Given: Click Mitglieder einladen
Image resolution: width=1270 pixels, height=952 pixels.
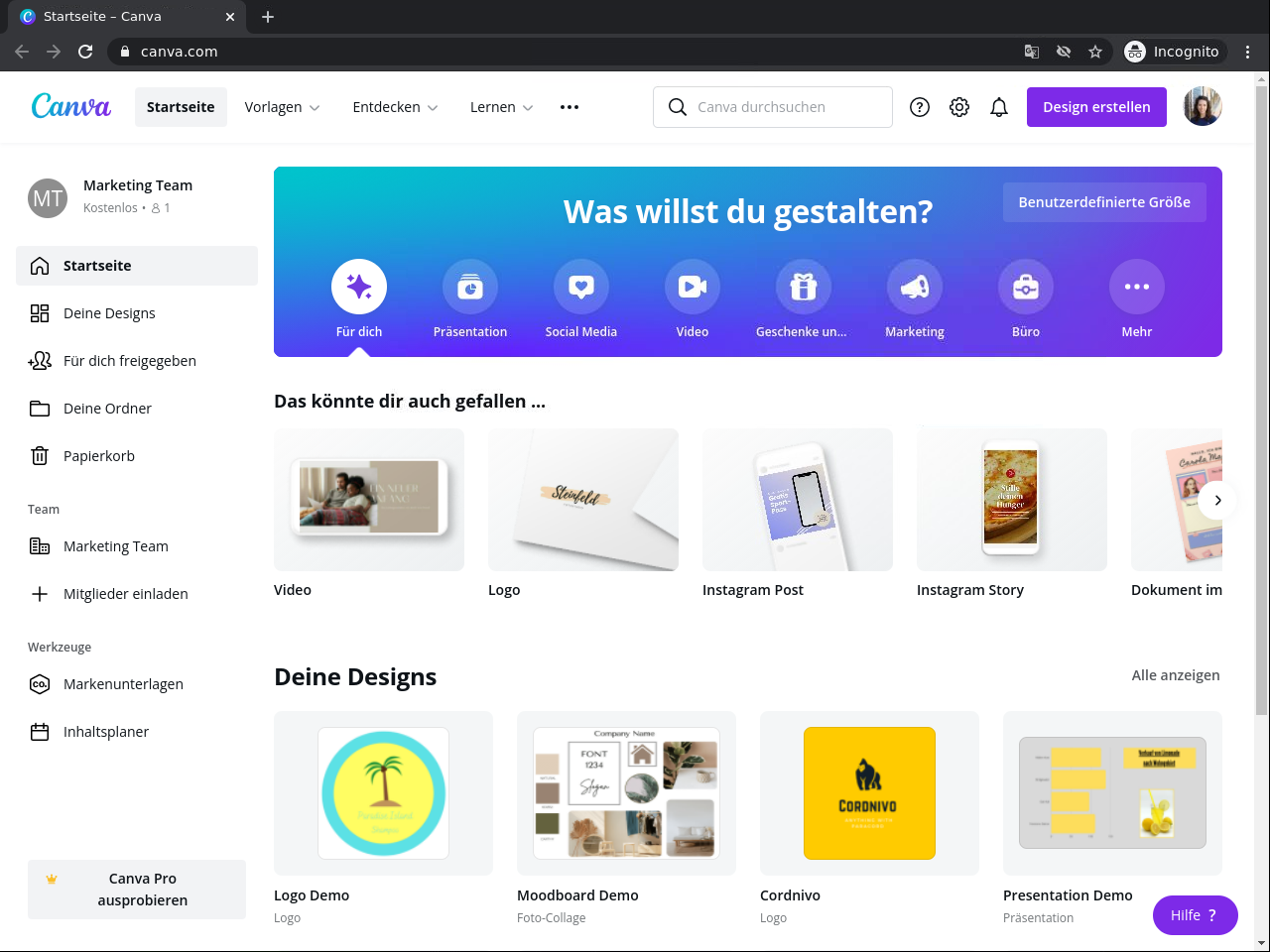Looking at the screenshot, I should 137,594.
